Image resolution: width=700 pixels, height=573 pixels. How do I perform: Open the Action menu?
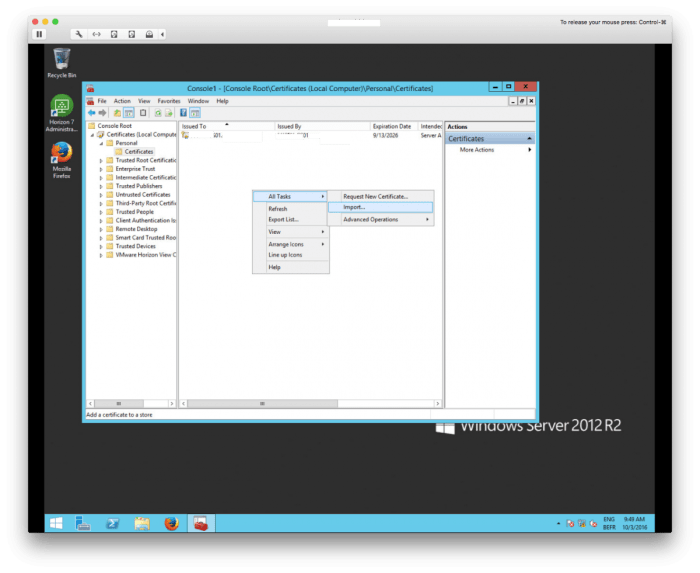(122, 101)
